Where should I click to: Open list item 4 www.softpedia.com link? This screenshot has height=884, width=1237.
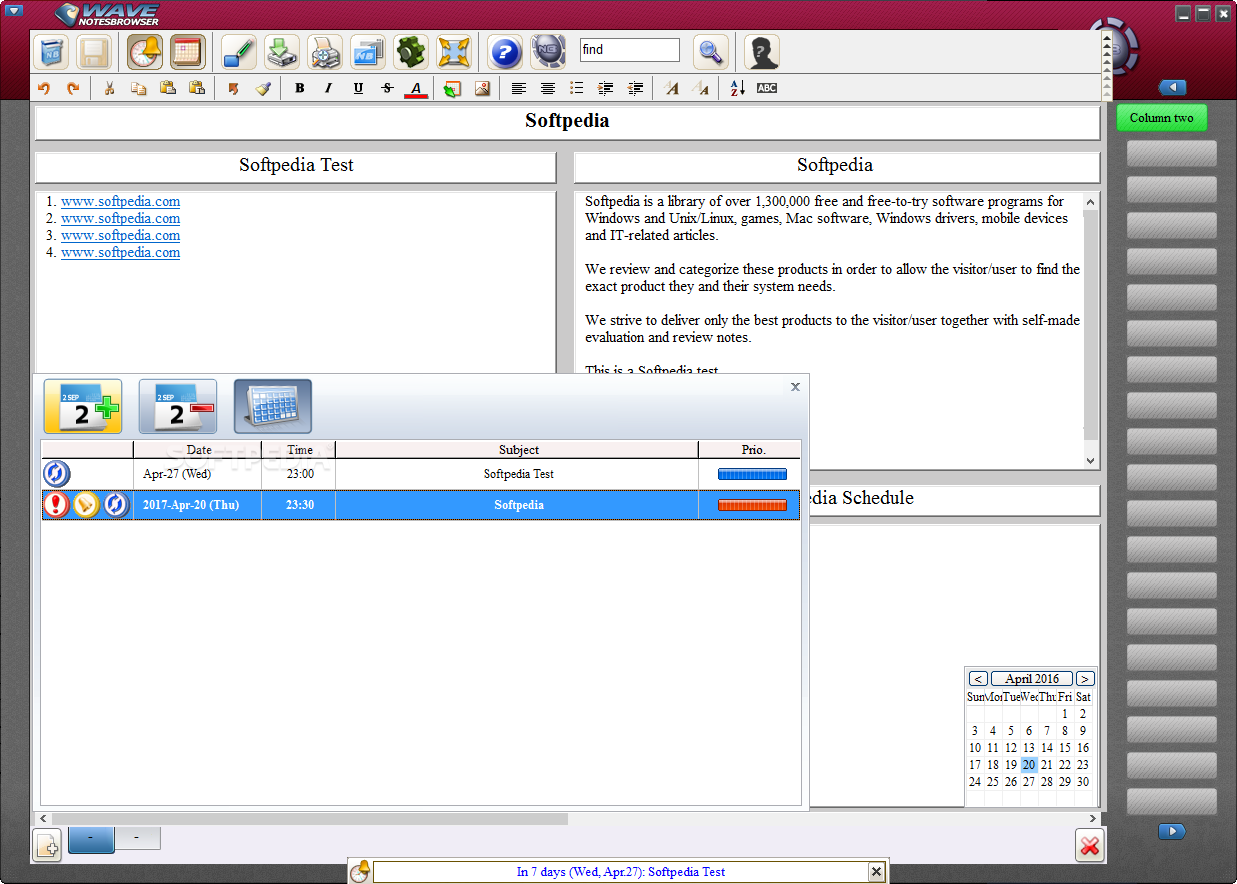(120, 252)
